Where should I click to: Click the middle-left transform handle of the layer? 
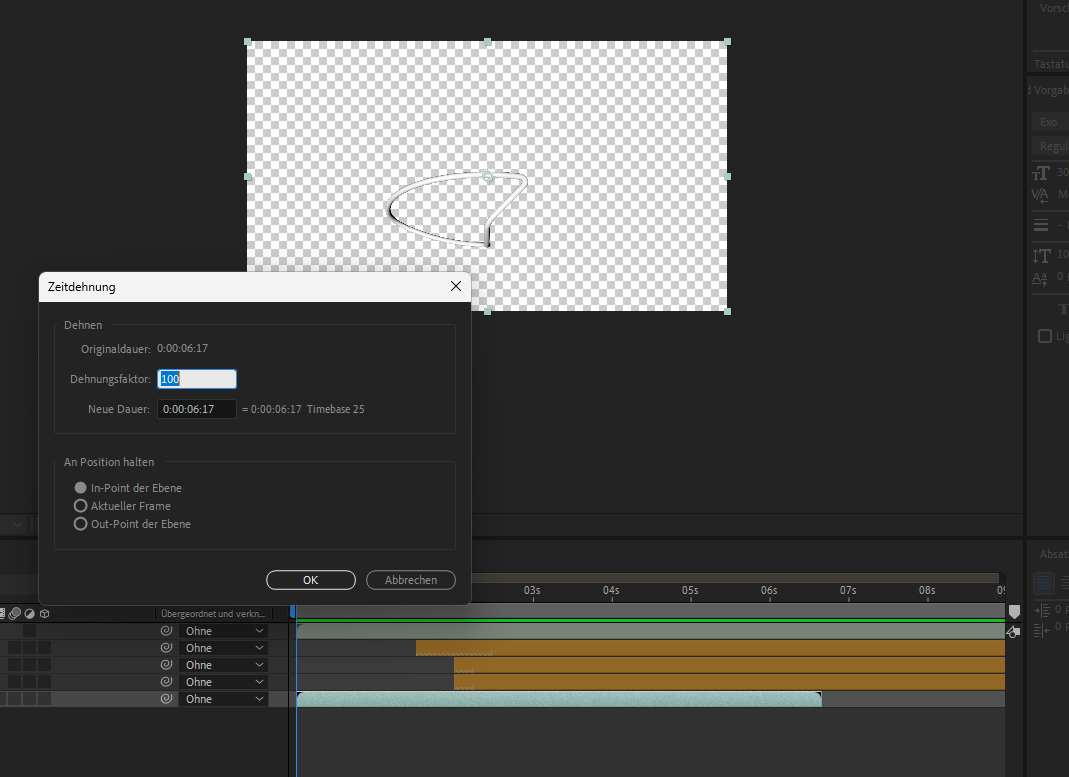pos(247,177)
